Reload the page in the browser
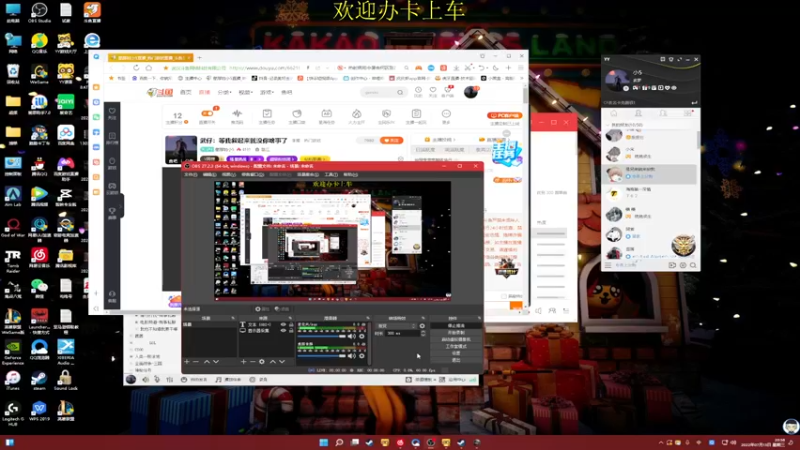 pos(136,68)
